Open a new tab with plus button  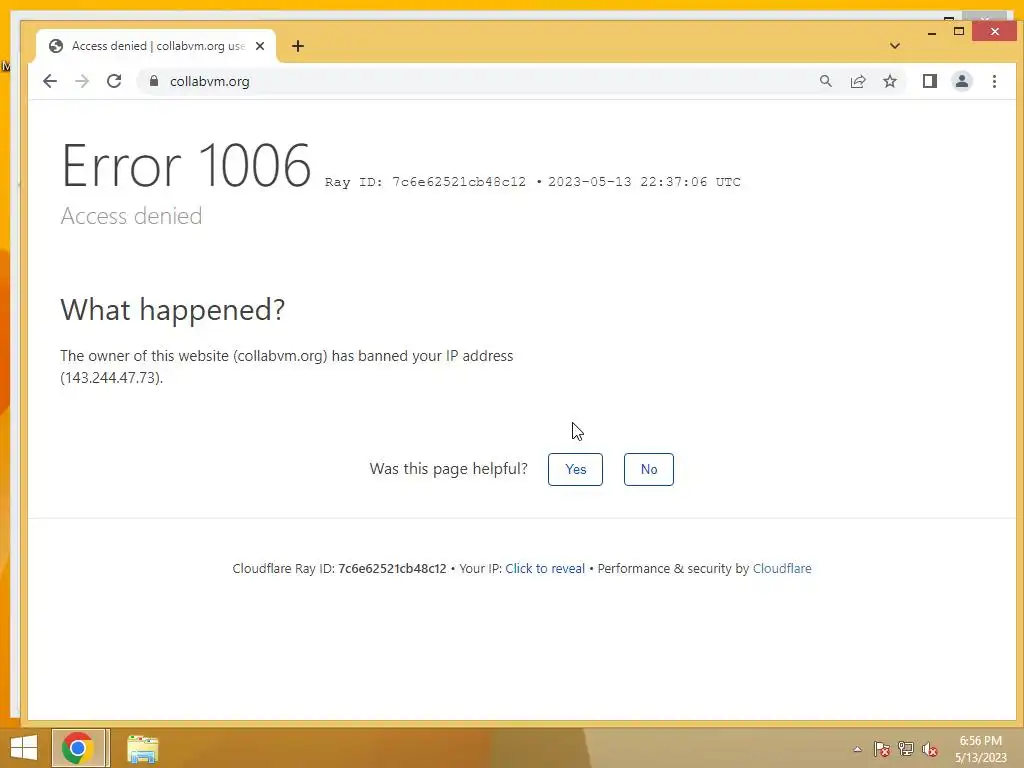click(x=298, y=46)
